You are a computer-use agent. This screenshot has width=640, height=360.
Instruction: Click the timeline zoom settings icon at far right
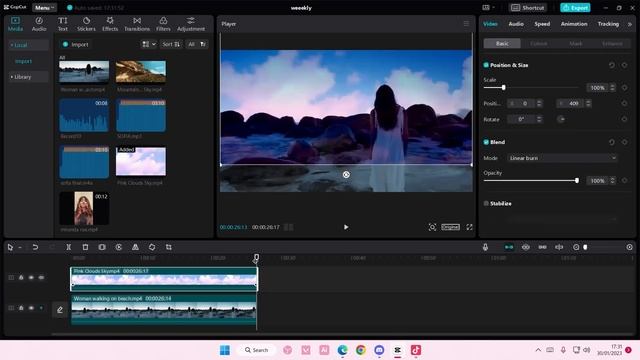[x=629, y=247]
